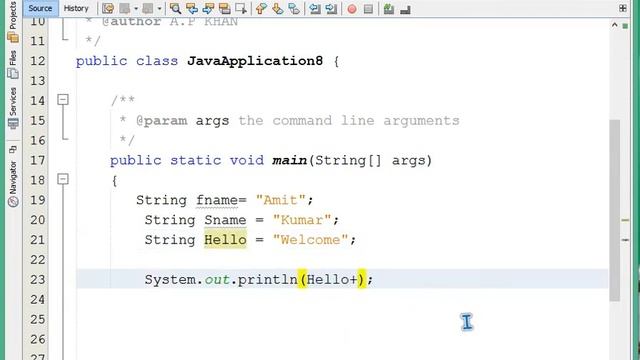Switch to the History view tab

click(x=76, y=8)
